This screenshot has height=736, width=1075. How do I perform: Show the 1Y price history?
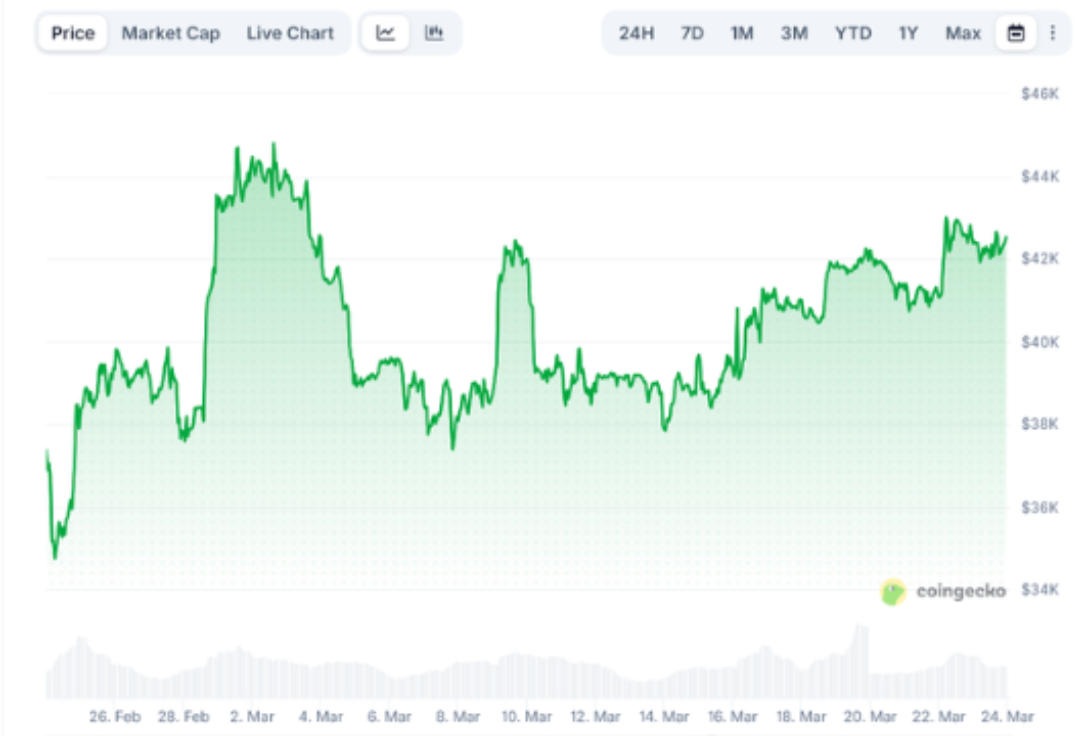[x=908, y=33]
